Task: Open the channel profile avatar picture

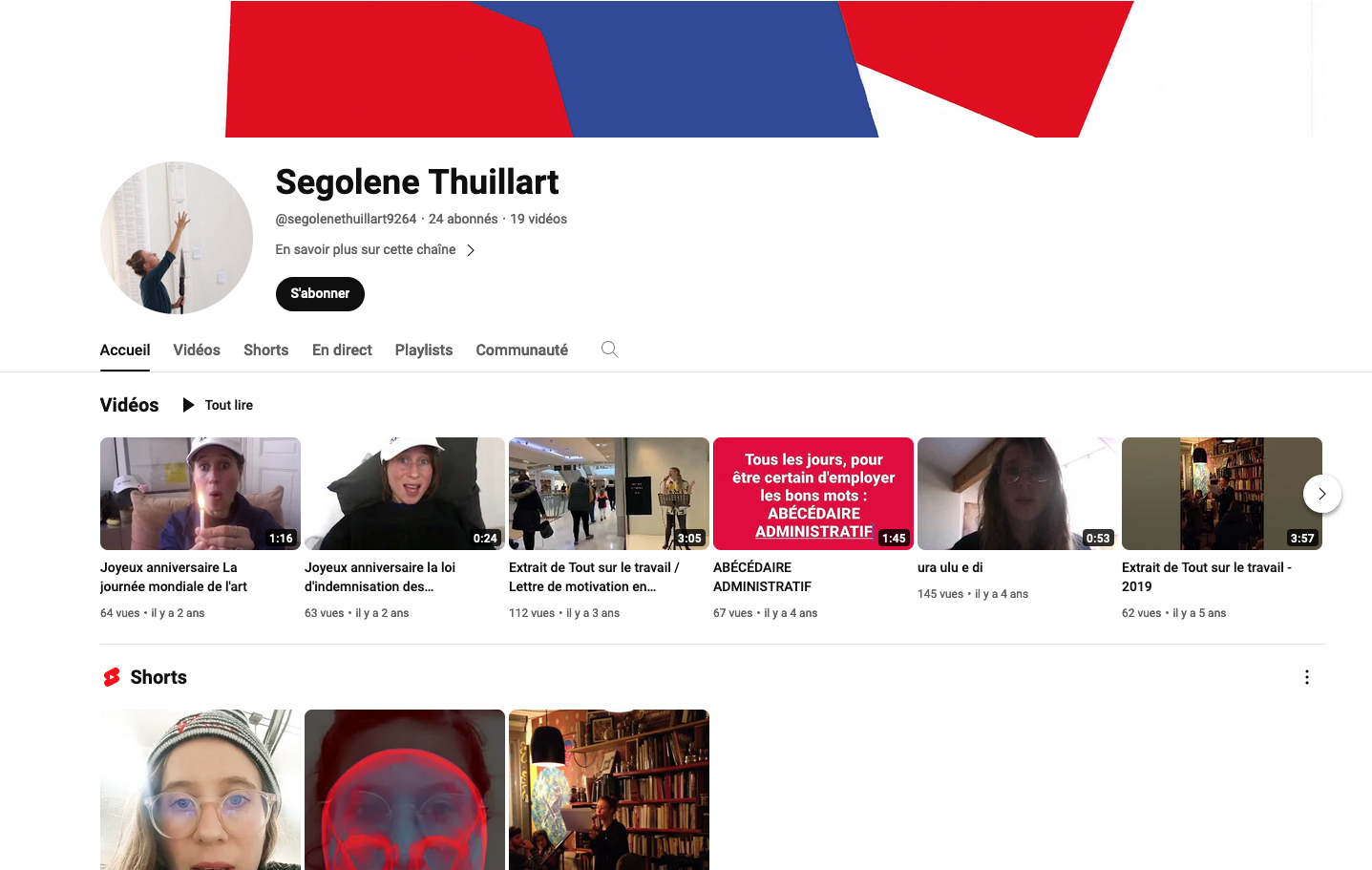Action: (x=177, y=238)
